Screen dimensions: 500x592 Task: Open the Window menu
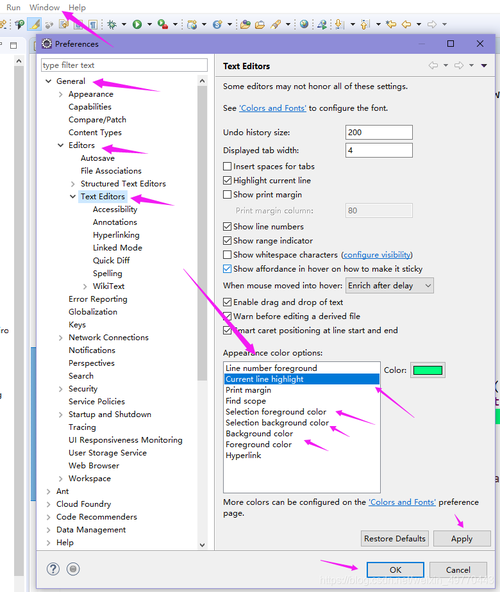coord(45,7)
